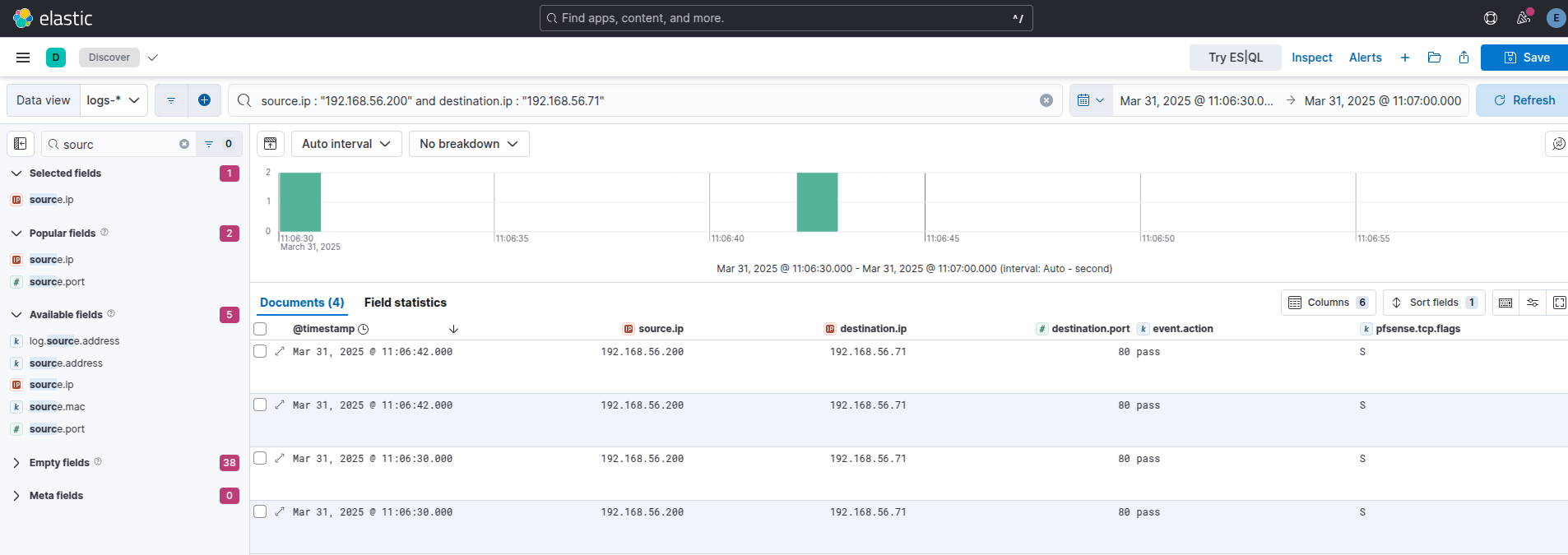Image resolution: width=1568 pixels, height=555 pixels.
Task: Check the first 11:06:42 document row
Action: click(x=260, y=351)
